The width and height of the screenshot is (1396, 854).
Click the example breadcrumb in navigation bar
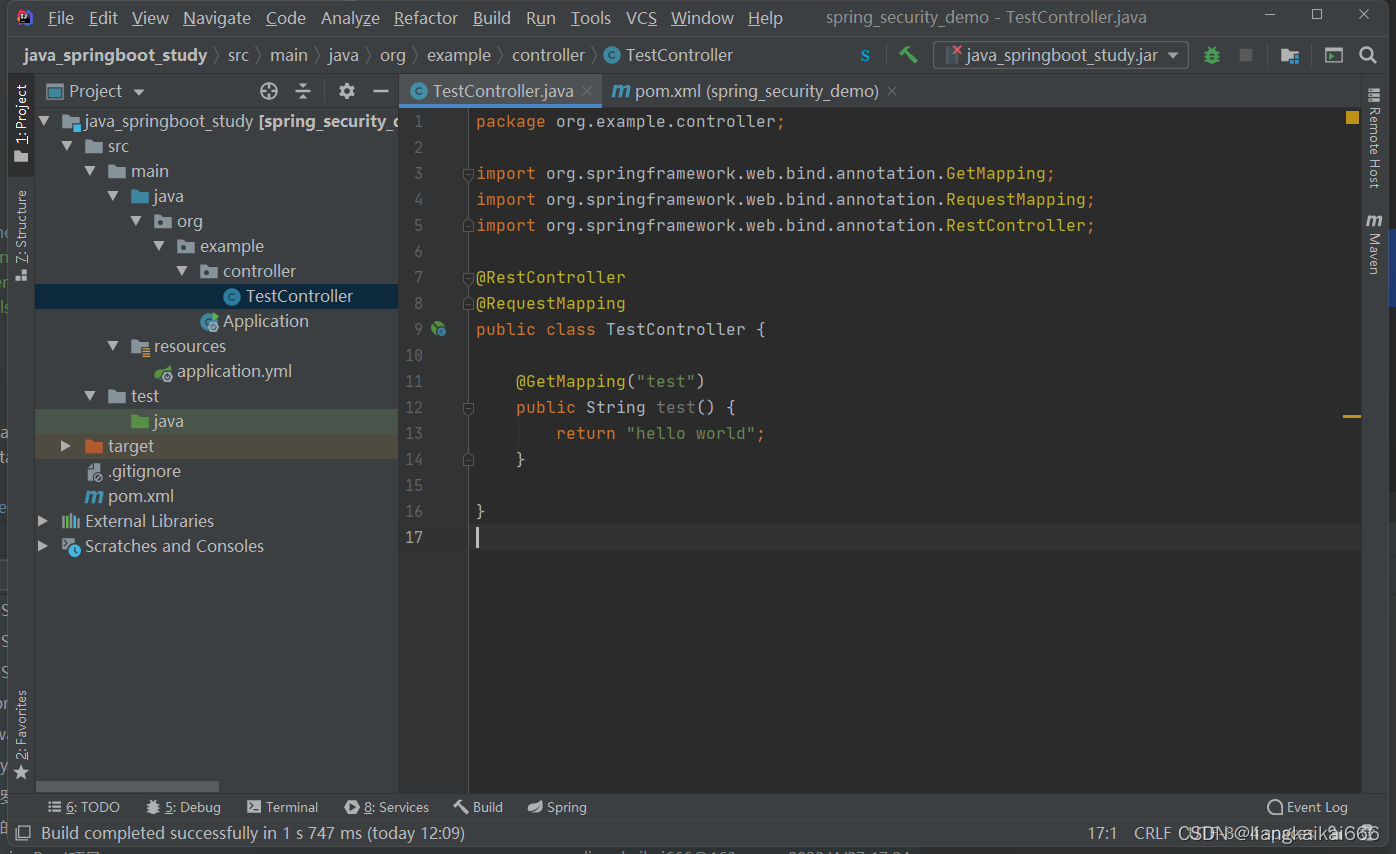point(459,55)
